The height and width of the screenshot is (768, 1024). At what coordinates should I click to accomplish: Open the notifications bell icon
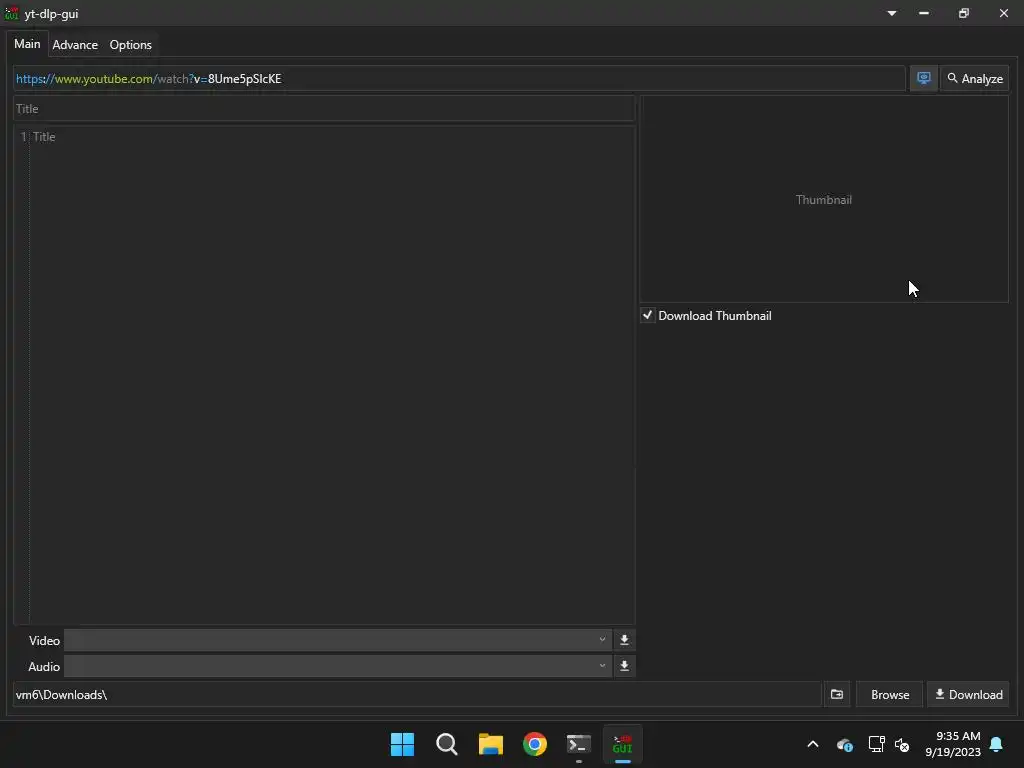pos(997,744)
